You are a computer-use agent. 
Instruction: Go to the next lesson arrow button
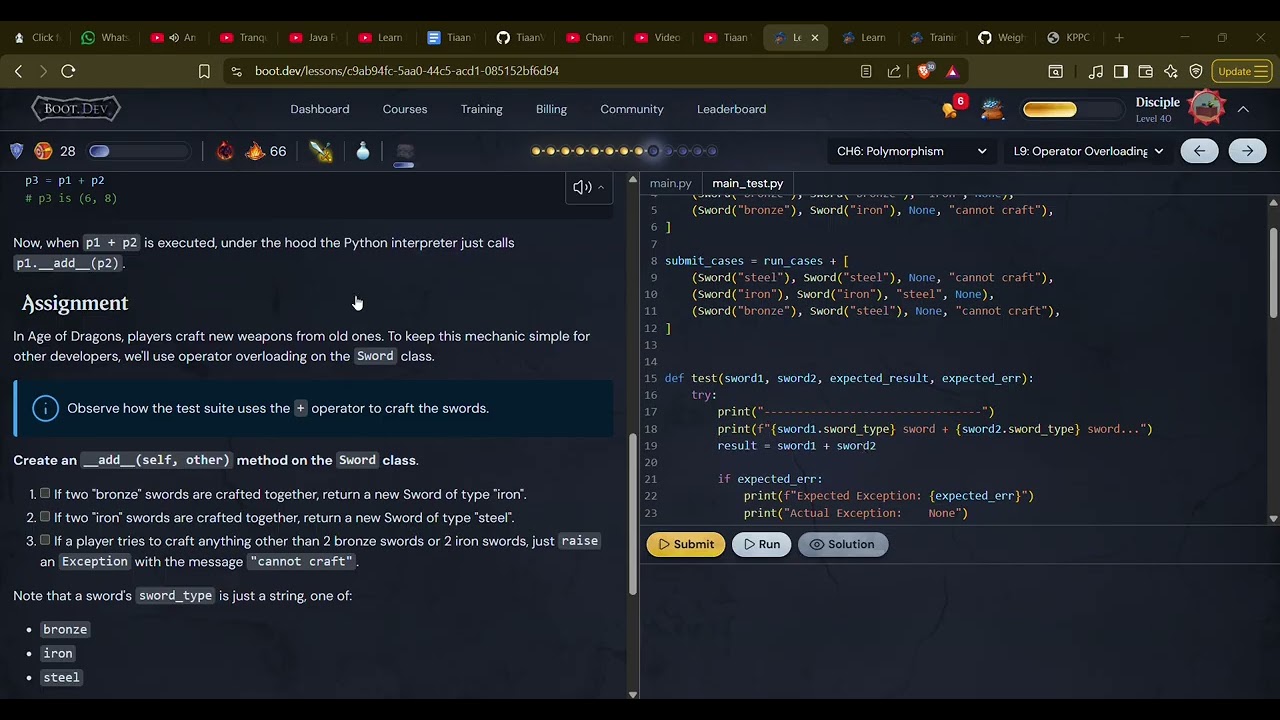[x=1247, y=151]
